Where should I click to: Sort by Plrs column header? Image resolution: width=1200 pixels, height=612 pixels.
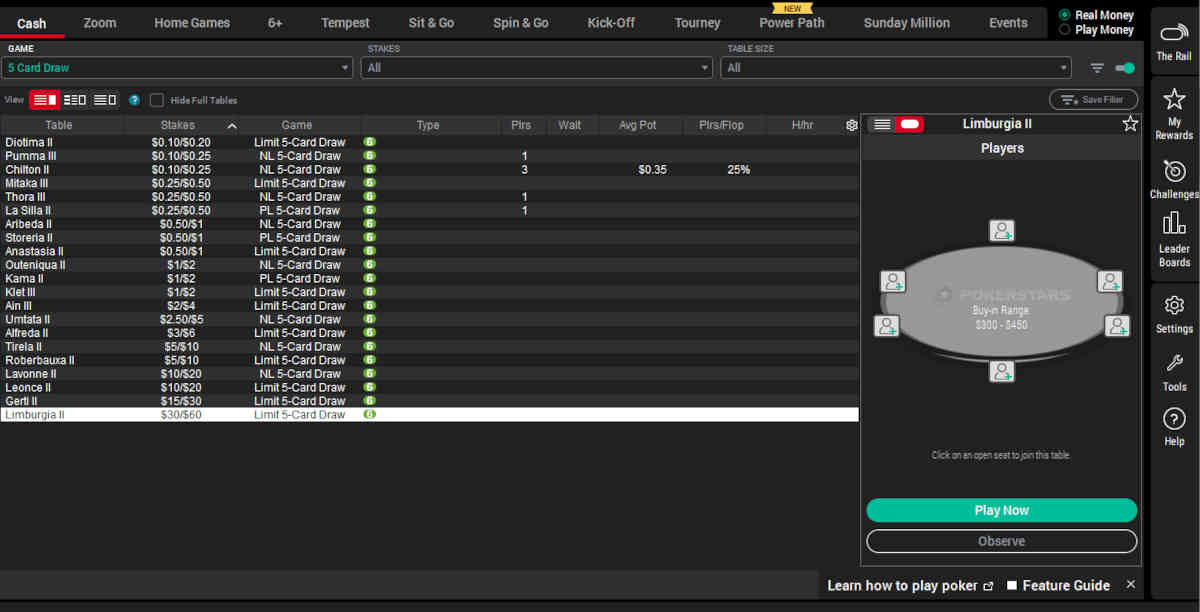point(521,125)
